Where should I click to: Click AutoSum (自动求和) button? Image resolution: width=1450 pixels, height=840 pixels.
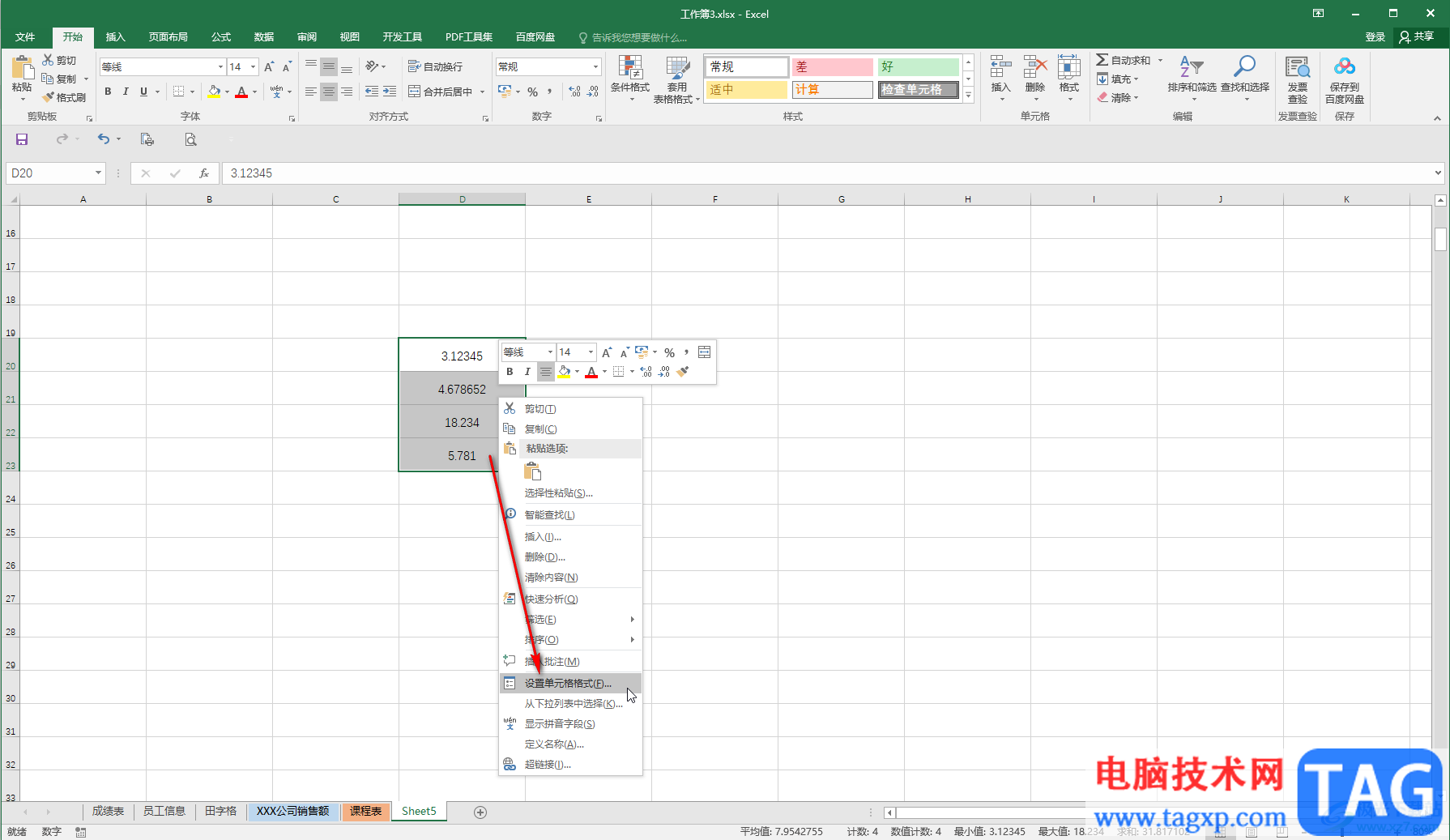1124,60
